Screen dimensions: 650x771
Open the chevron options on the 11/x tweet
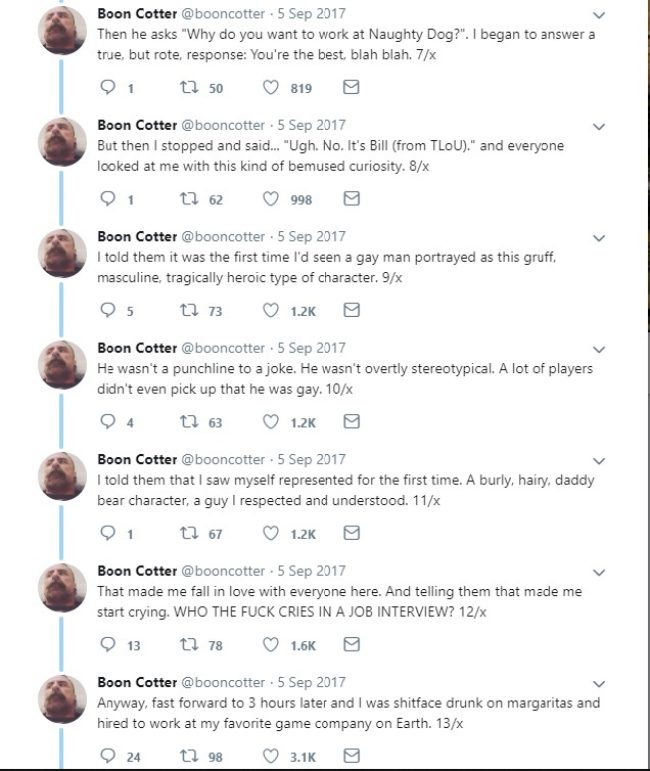click(599, 461)
